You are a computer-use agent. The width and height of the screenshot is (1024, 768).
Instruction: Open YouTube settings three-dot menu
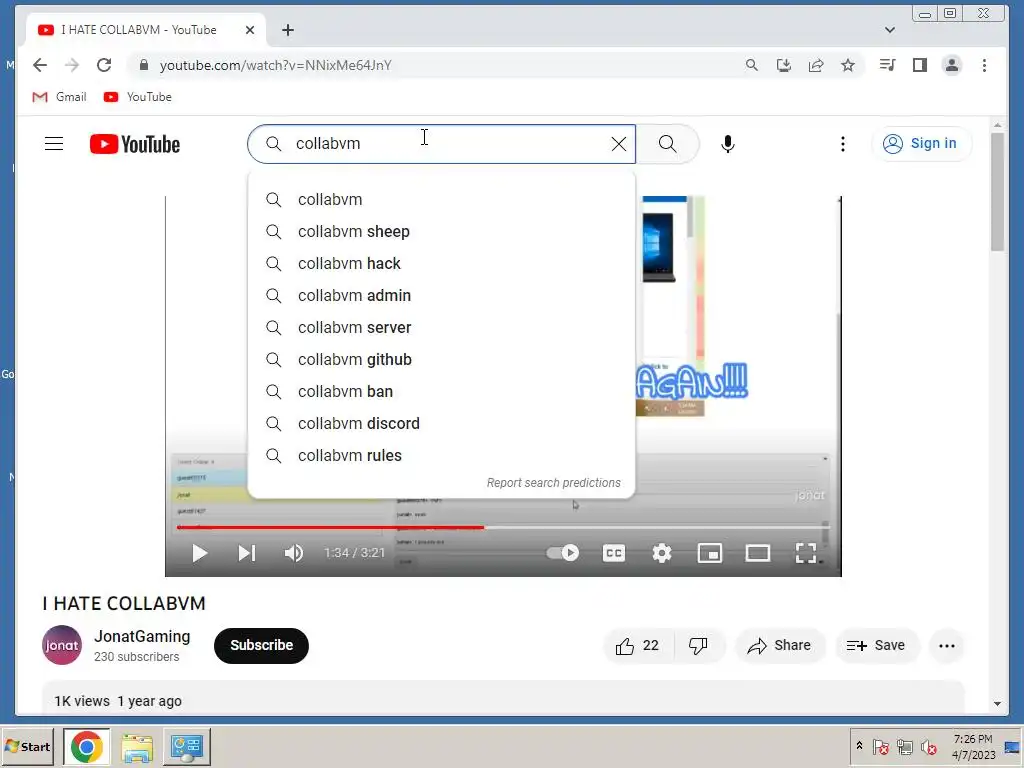842,144
